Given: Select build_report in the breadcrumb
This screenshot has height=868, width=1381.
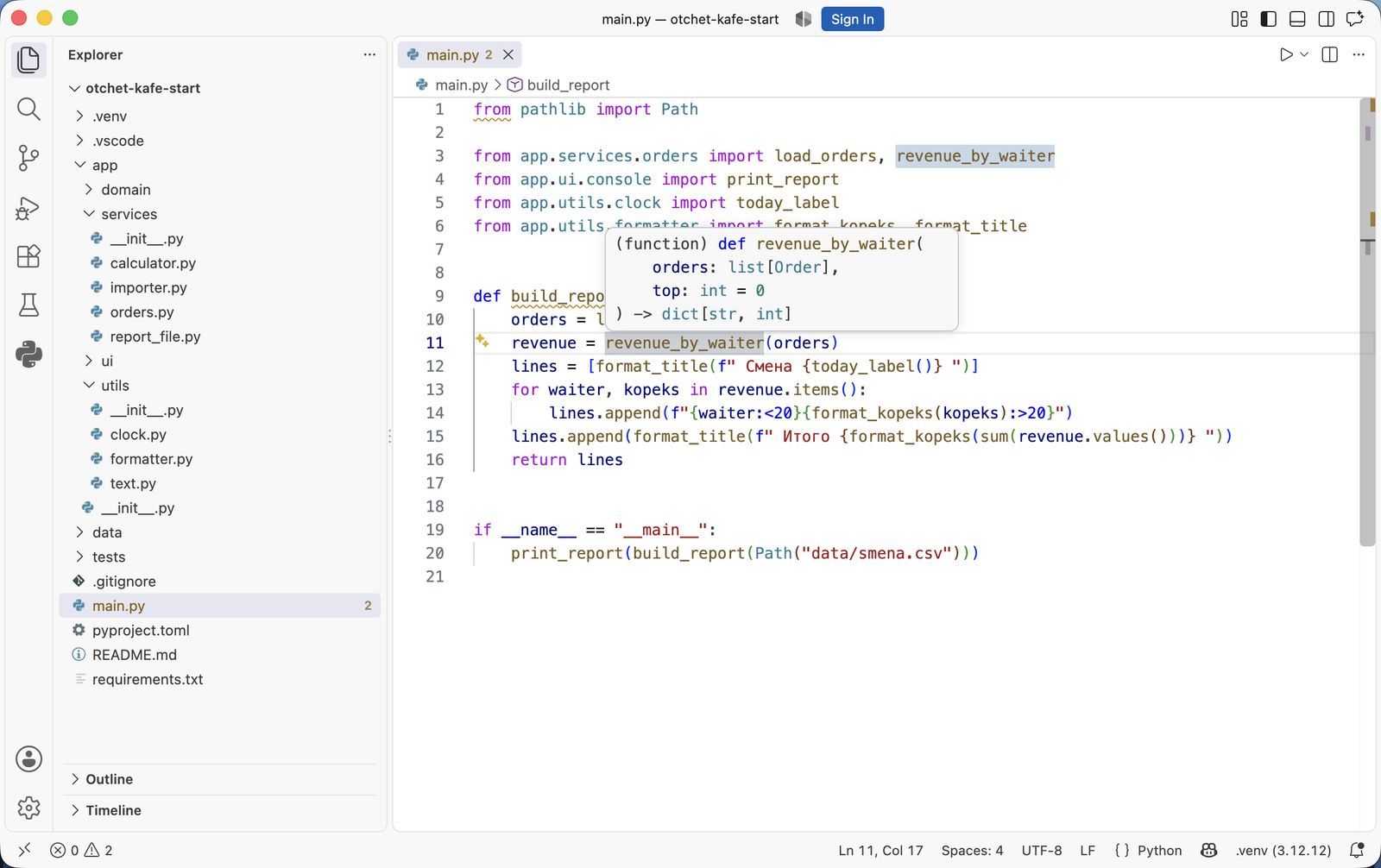Looking at the screenshot, I should 568,85.
